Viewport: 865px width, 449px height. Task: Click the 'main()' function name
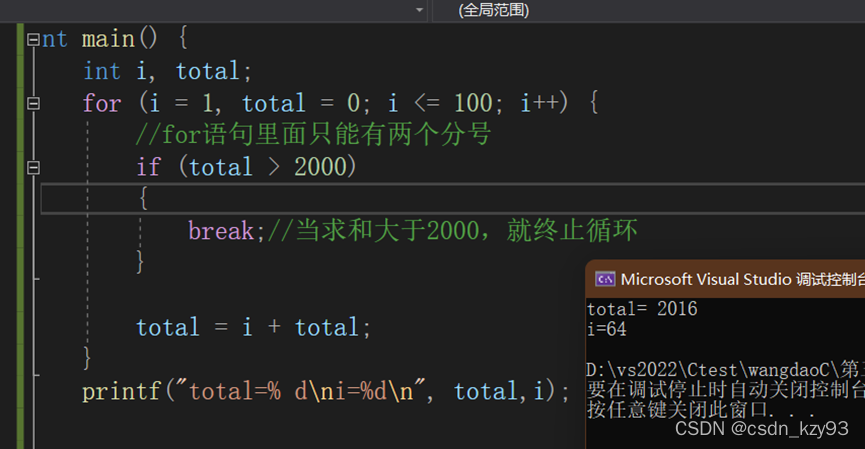tap(120, 39)
